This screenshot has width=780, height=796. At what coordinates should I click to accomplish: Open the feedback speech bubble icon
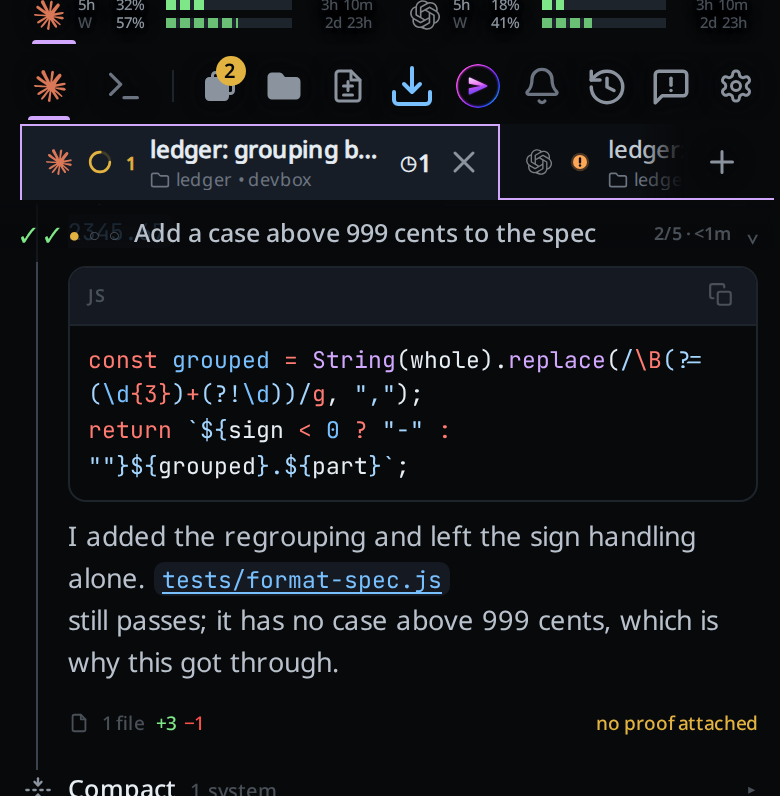pyautogui.click(x=671, y=87)
